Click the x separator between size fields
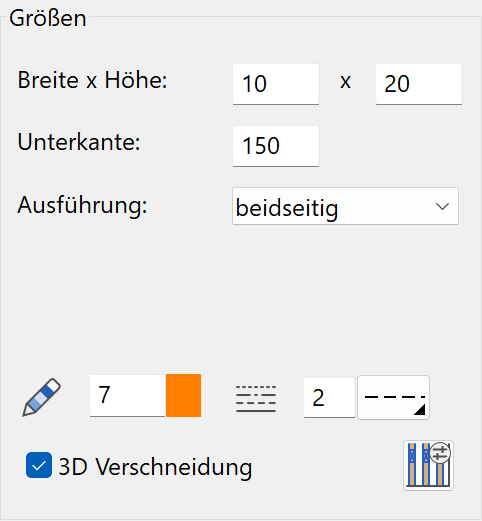Viewport: 482px width, 521px height. pos(346,82)
